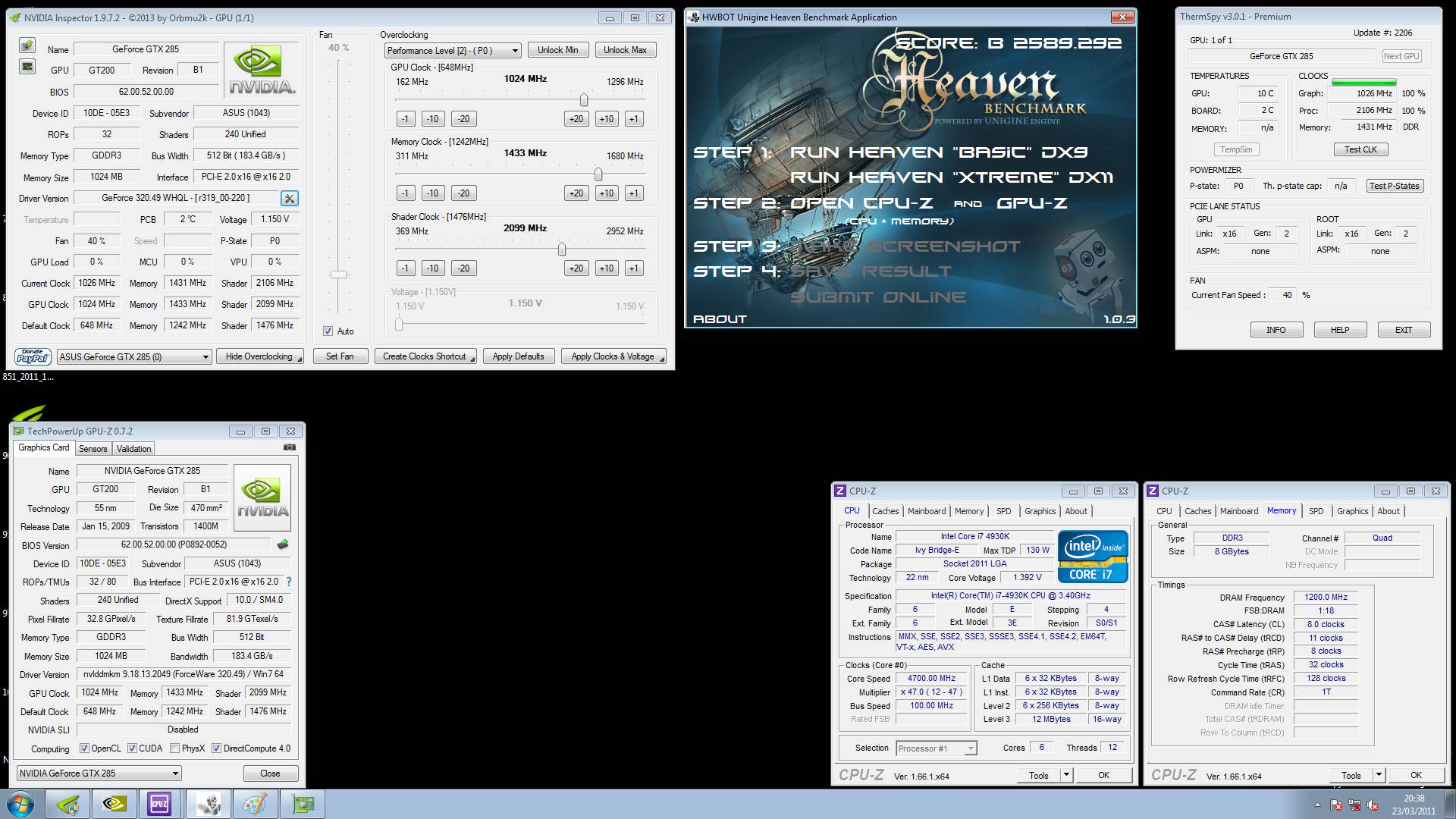Click Apply Clocks & Voltage
1456x819 pixels.
[x=613, y=356]
